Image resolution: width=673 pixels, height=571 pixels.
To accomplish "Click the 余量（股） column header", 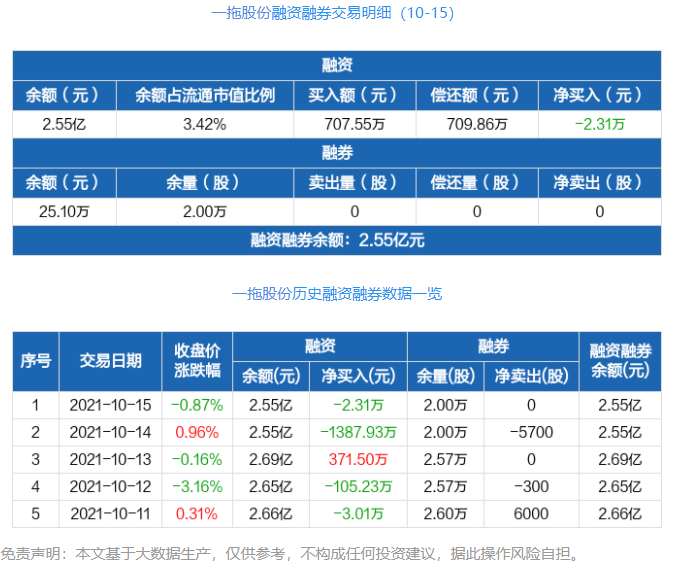I will [x=205, y=183].
